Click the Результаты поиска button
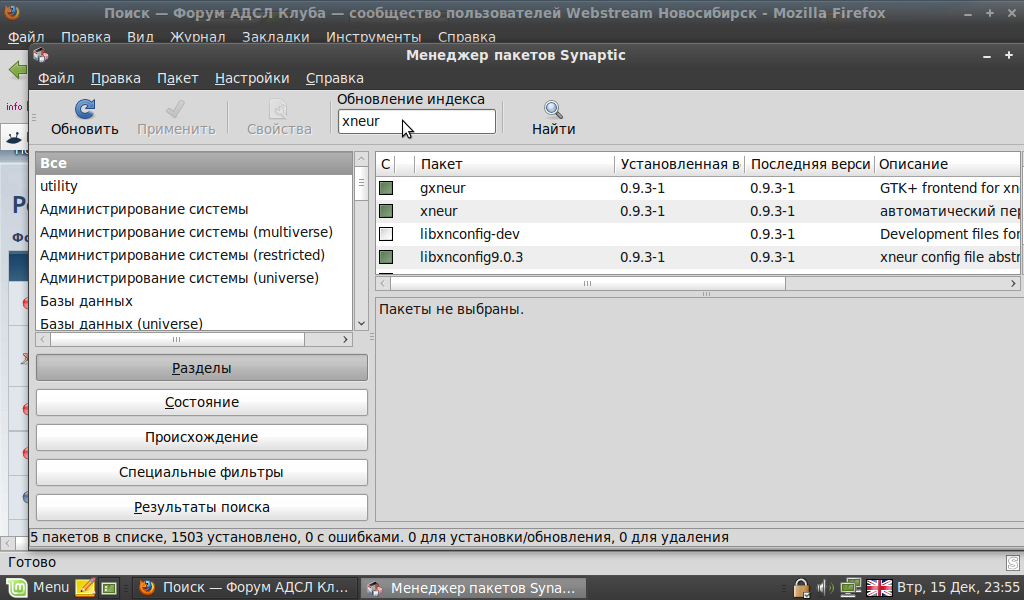 pyautogui.click(x=202, y=507)
